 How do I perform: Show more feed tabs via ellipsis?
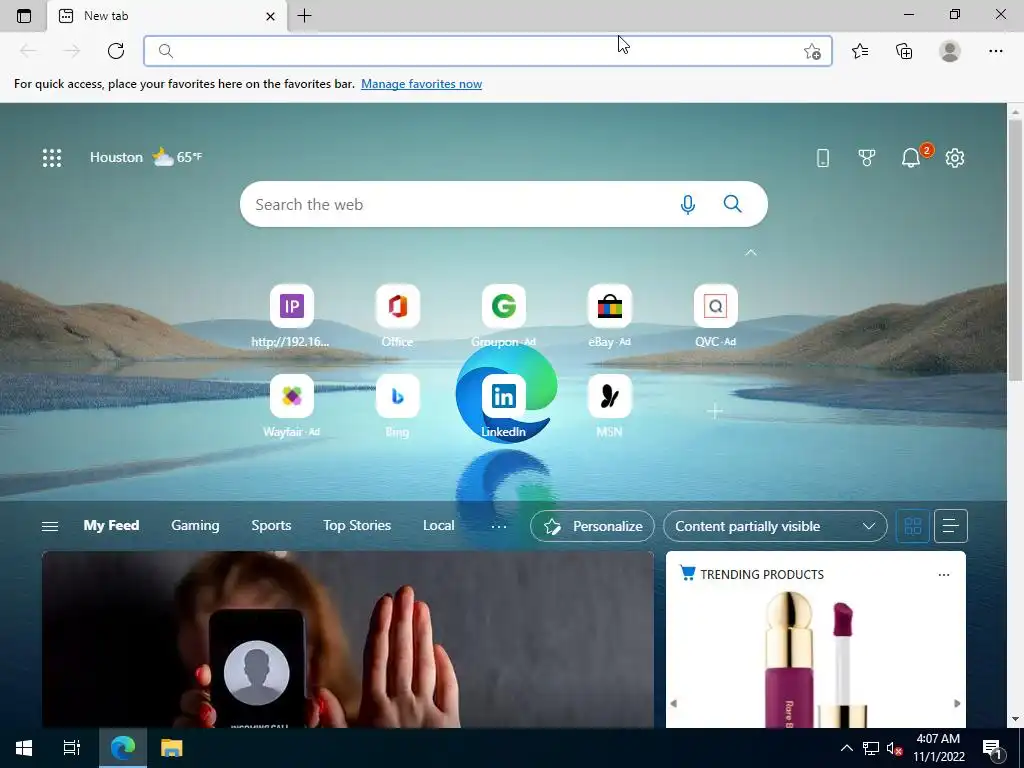click(498, 526)
